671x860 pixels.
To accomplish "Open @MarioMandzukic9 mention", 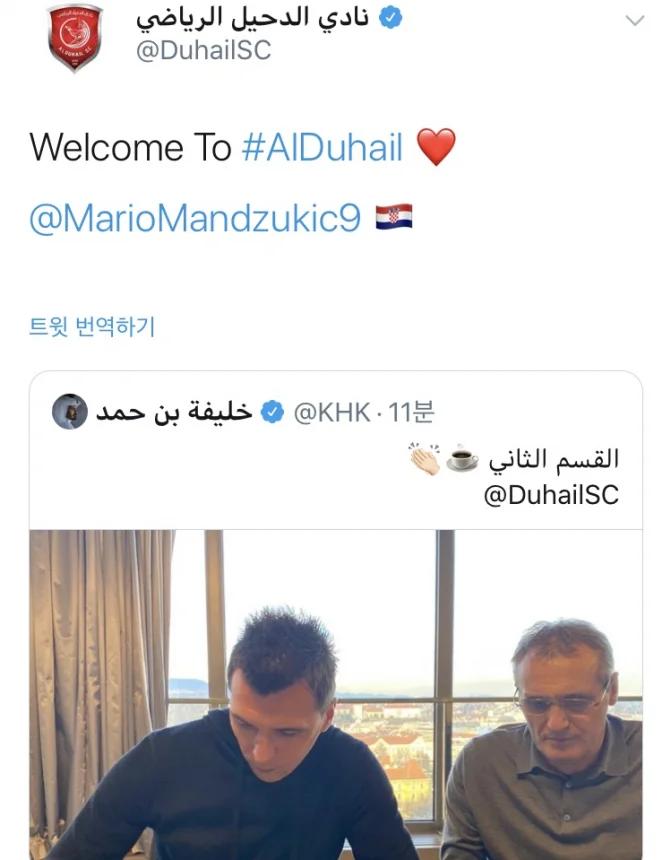I will [x=195, y=218].
